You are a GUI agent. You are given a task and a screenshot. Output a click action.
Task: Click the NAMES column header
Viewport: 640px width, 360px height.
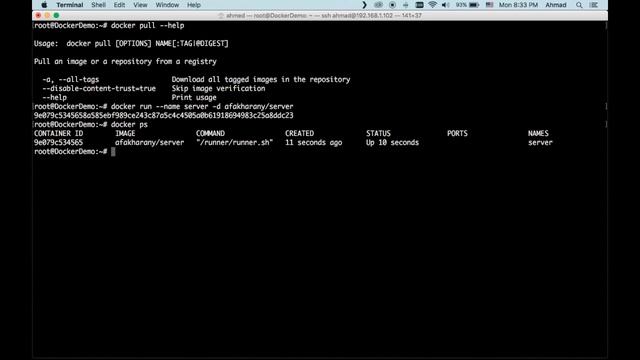[x=538, y=133]
